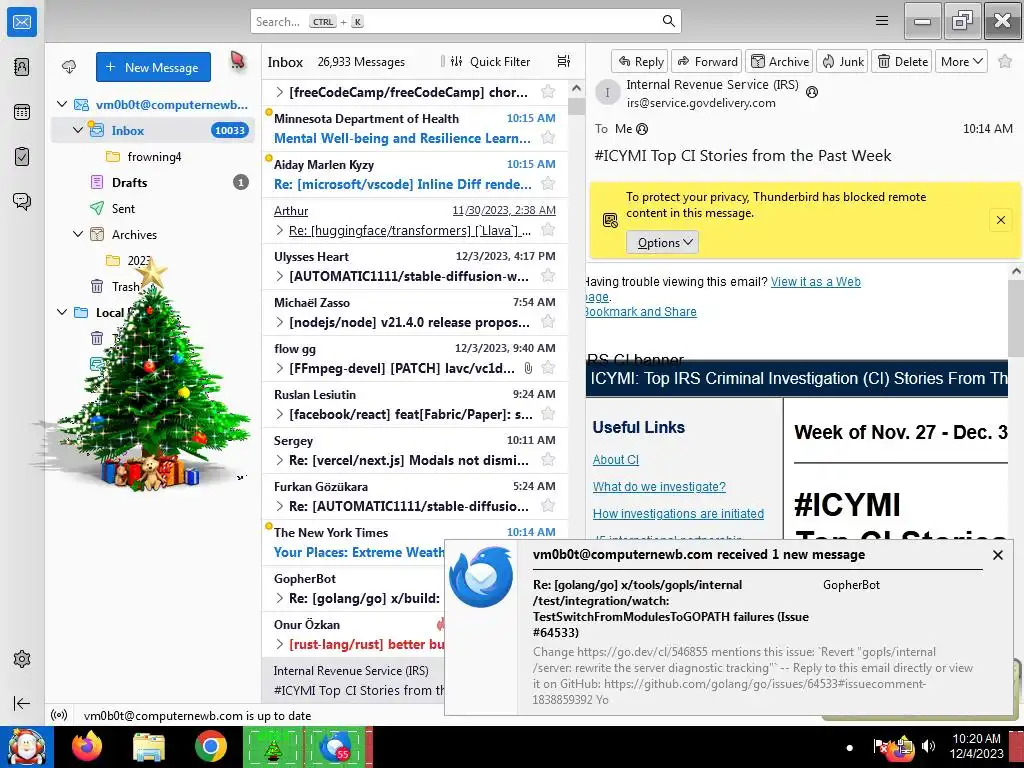Expand the nodejs/node v21.4.0 thread
1024x768 pixels.
pyautogui.click(x=280, y=322)
